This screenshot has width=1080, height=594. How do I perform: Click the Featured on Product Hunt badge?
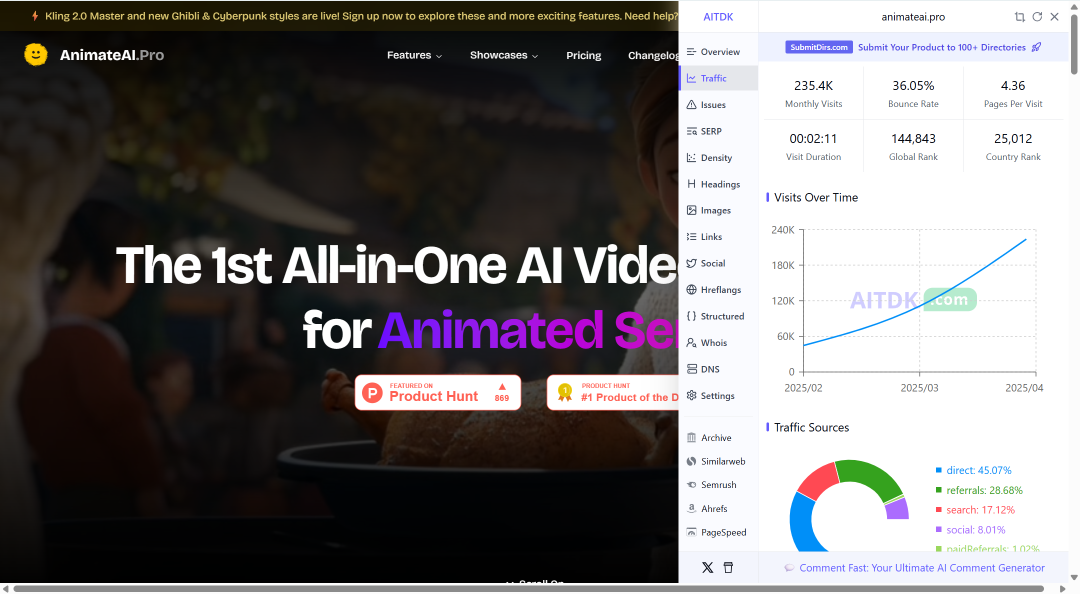[438, 393]
